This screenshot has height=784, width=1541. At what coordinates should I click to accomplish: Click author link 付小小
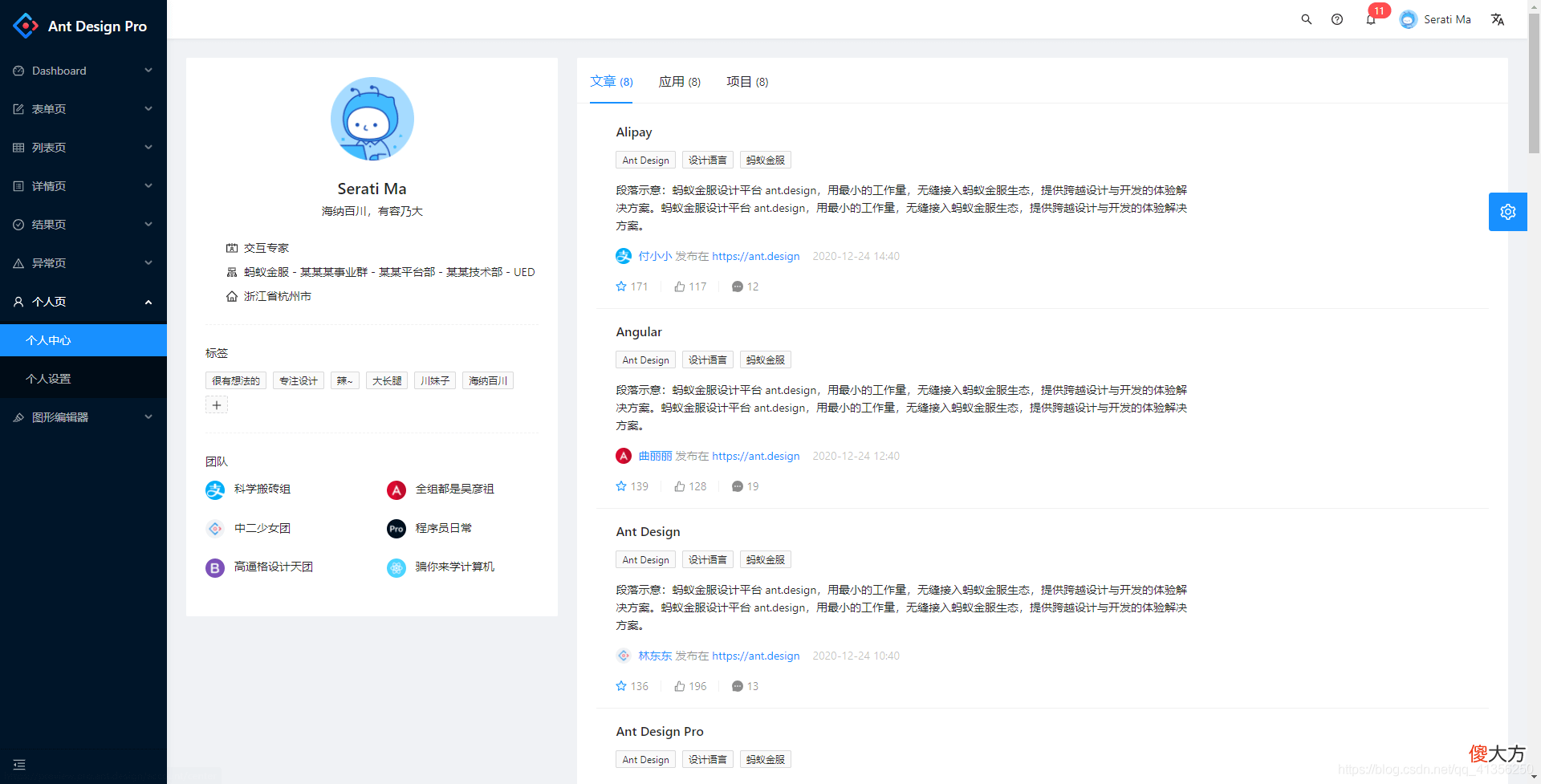(655, 256)
